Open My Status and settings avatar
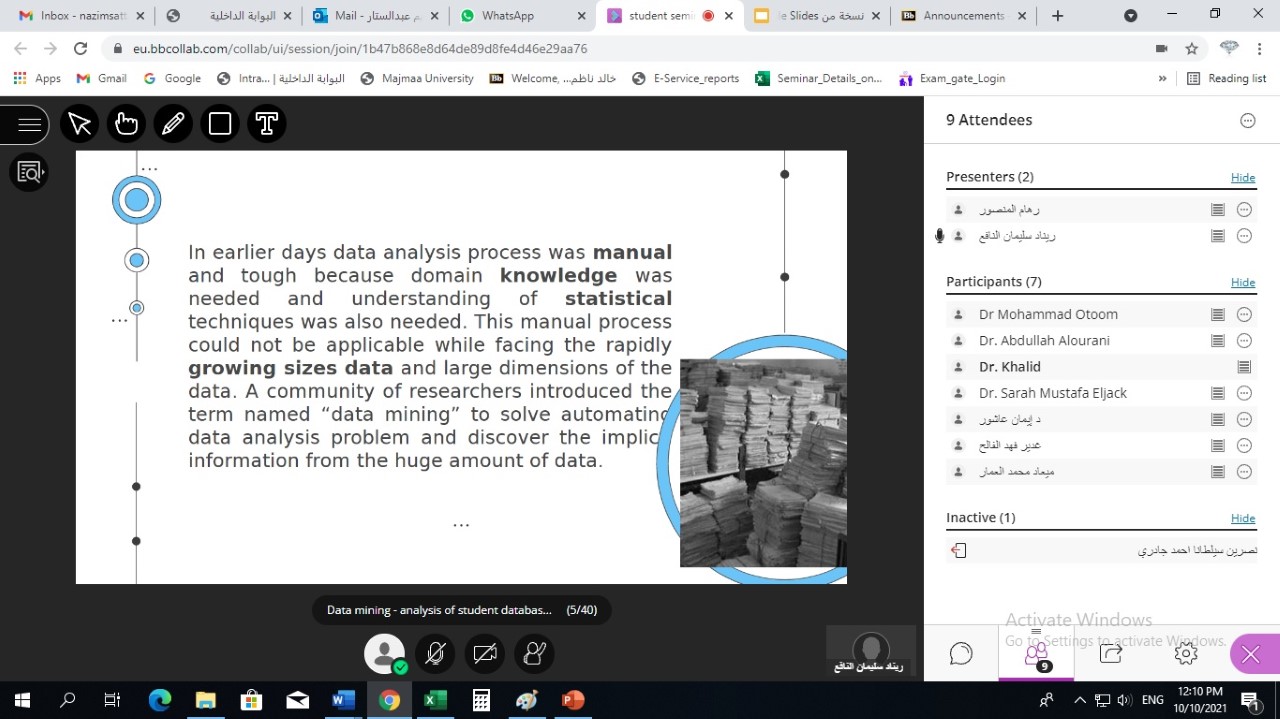 (x=385, y=654)
